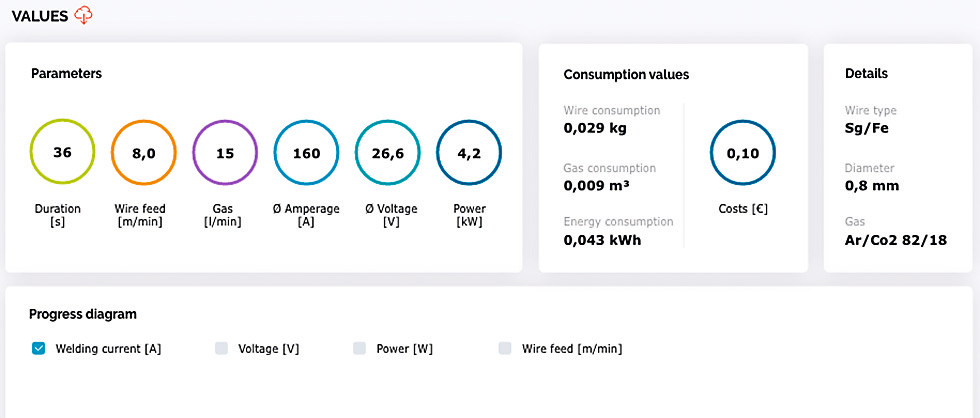Enable the Power [W] checkbox
Viewport: 980px width, 418px height.
click(x=360, y=348)
